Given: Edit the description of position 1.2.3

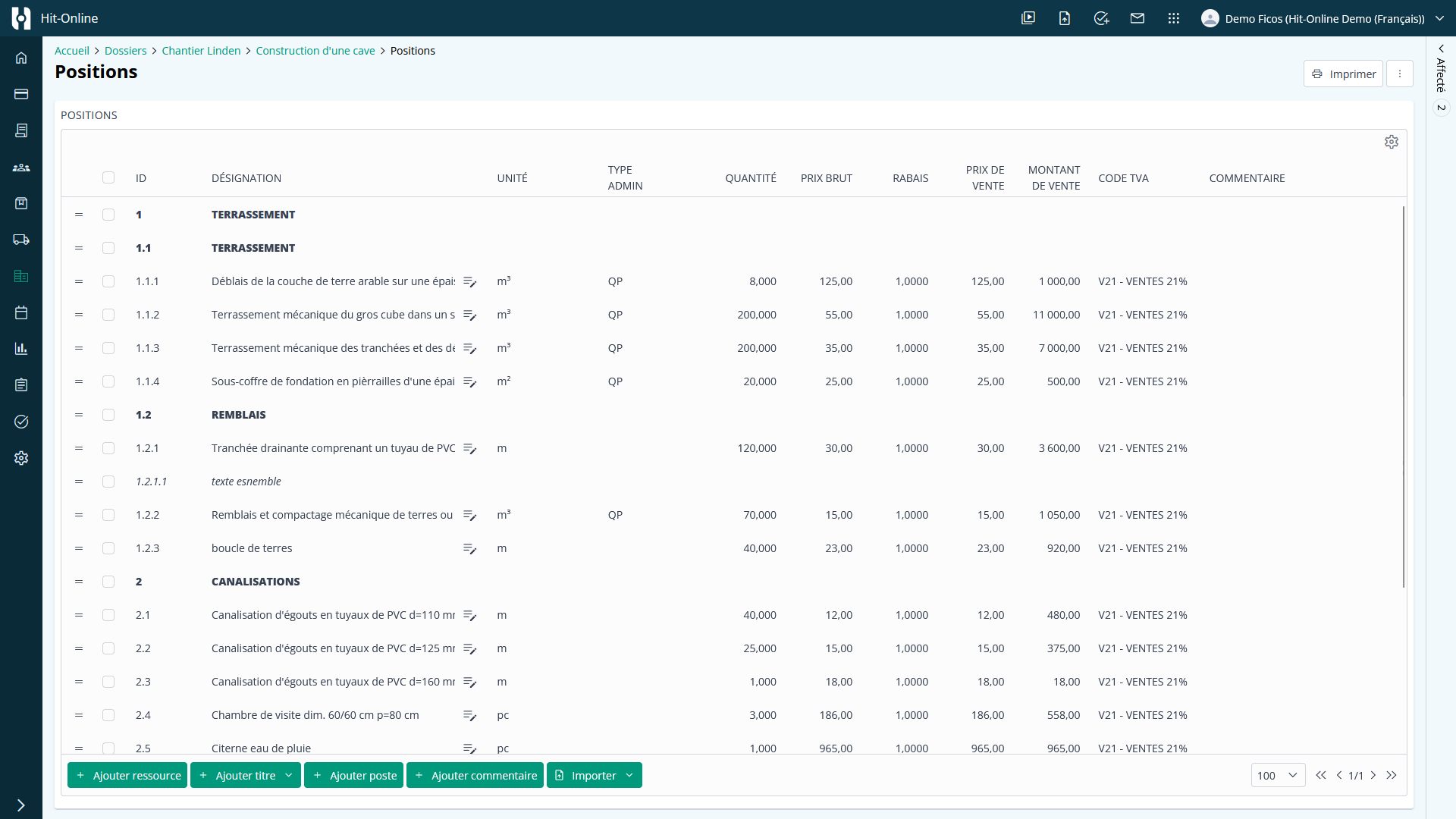Looking at the screenshot, I should pos(470,549).
